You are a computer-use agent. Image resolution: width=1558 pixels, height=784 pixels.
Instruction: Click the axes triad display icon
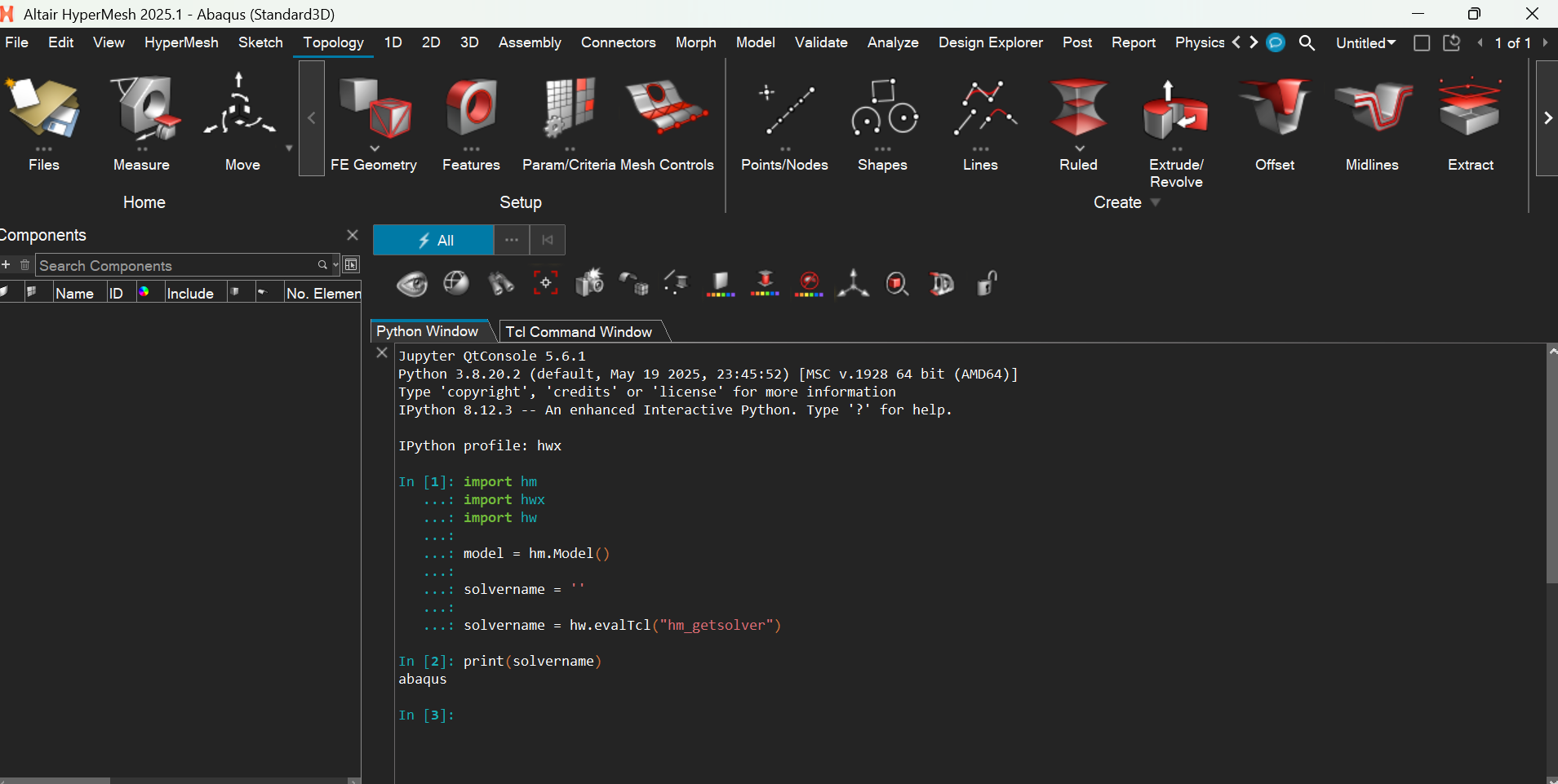coord(853,283)
